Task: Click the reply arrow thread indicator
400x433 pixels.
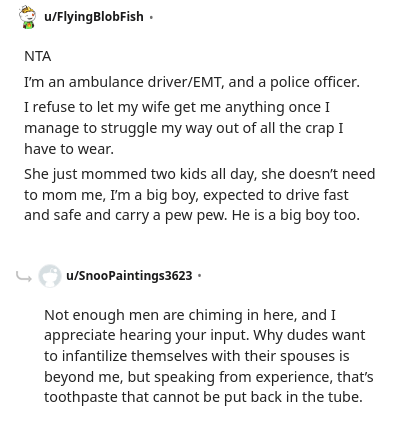Action: click(24, 276)
